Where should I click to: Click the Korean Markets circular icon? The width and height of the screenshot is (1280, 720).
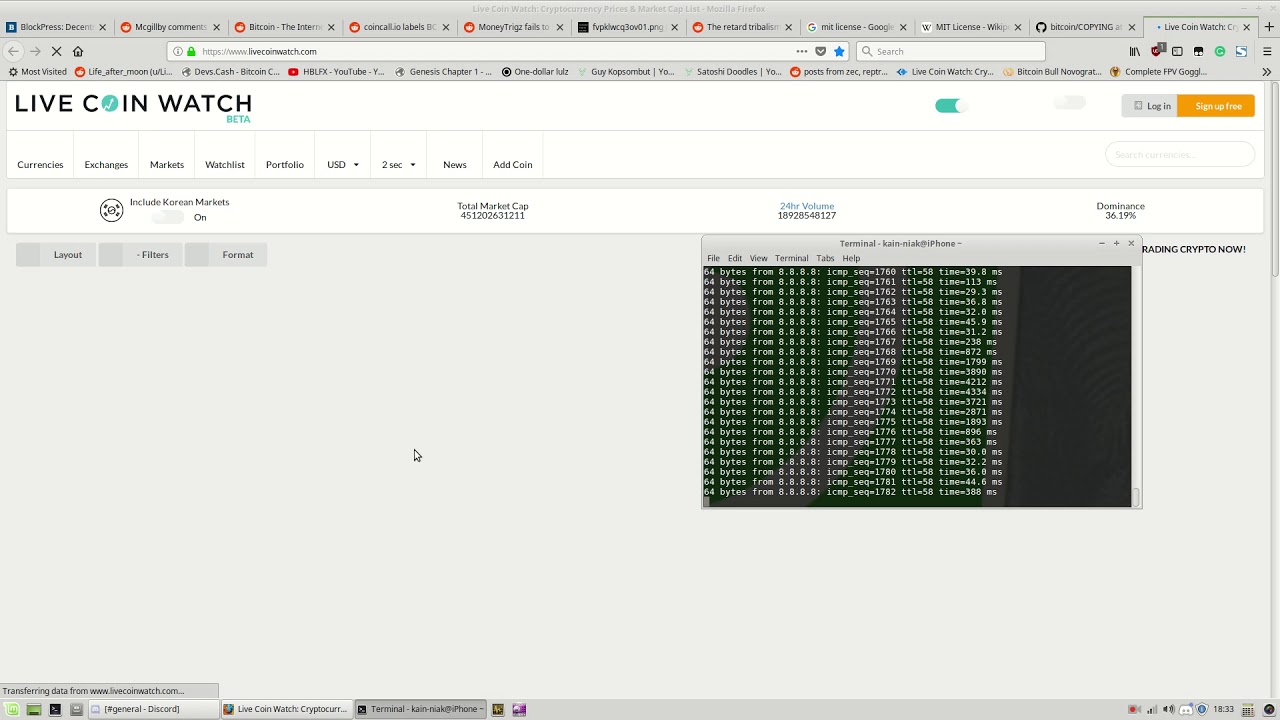(x=111, y=210)
